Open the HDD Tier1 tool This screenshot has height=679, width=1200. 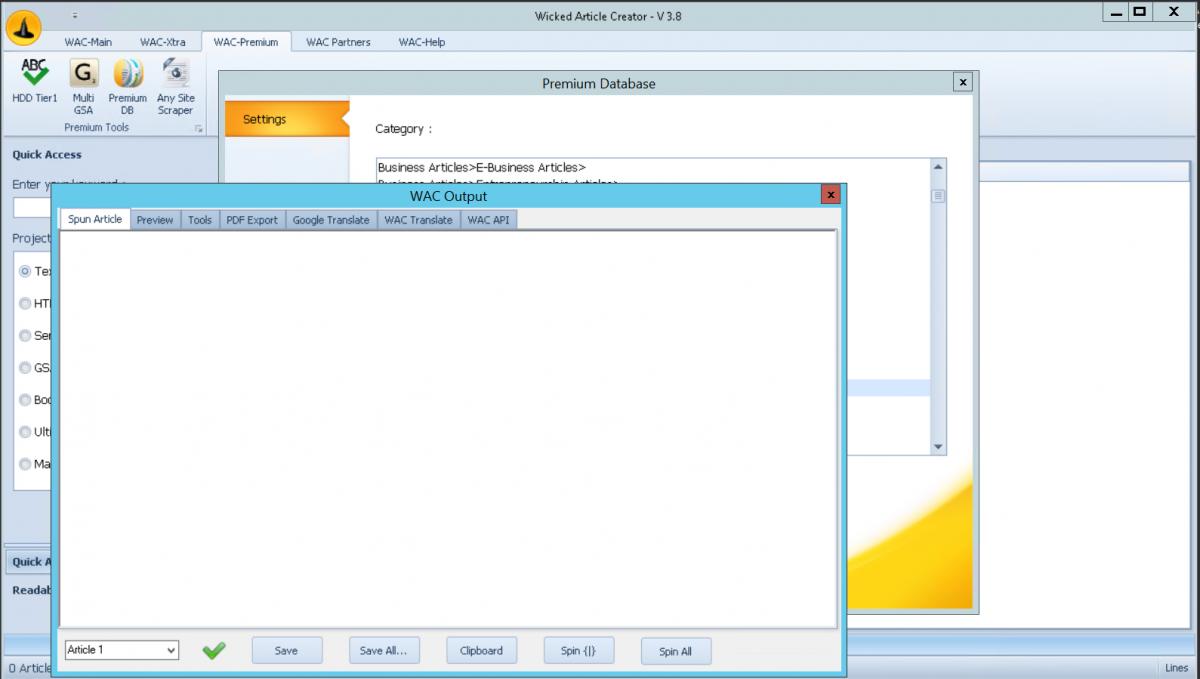click(35, 81)
